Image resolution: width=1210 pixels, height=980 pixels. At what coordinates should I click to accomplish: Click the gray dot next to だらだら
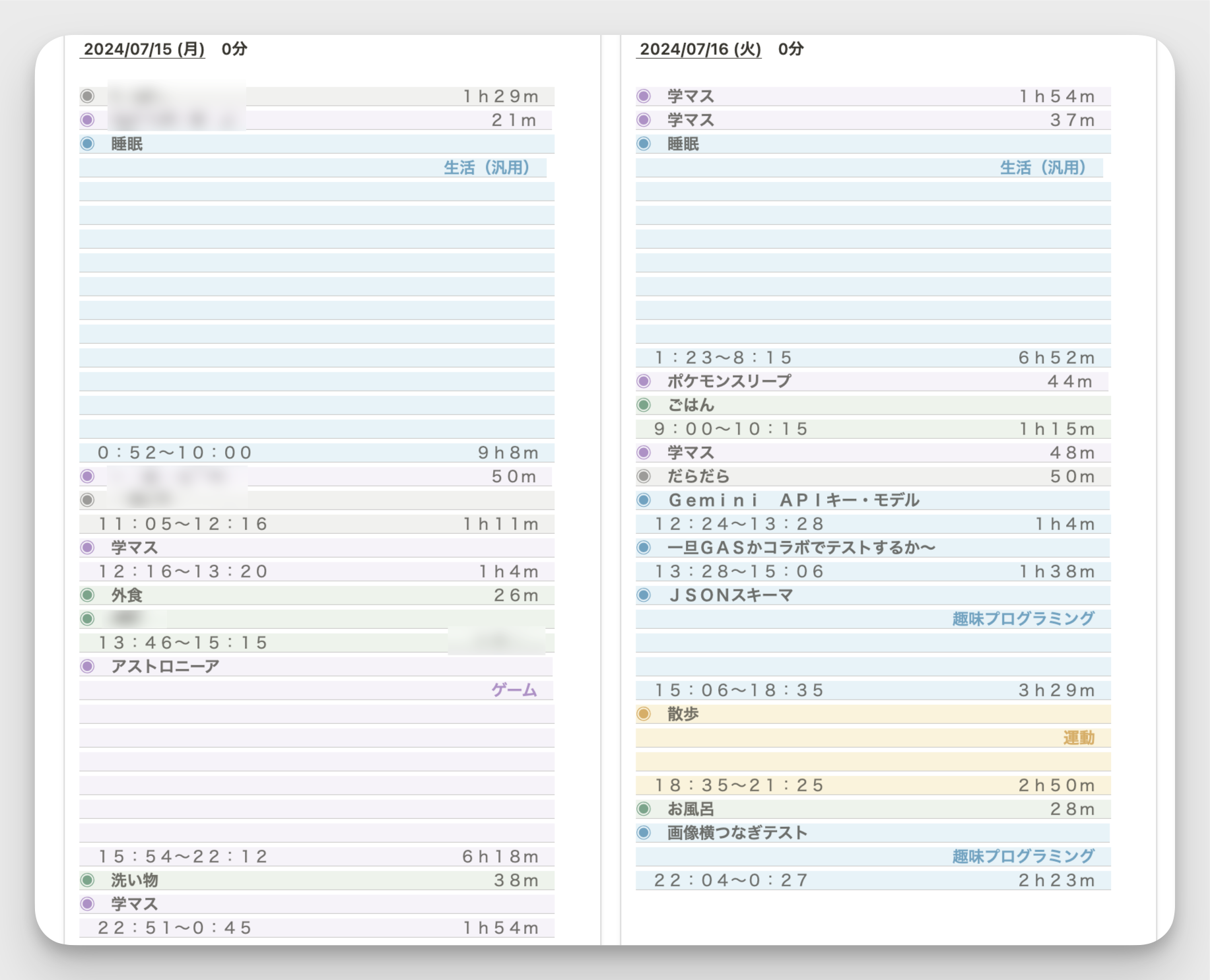644,476
